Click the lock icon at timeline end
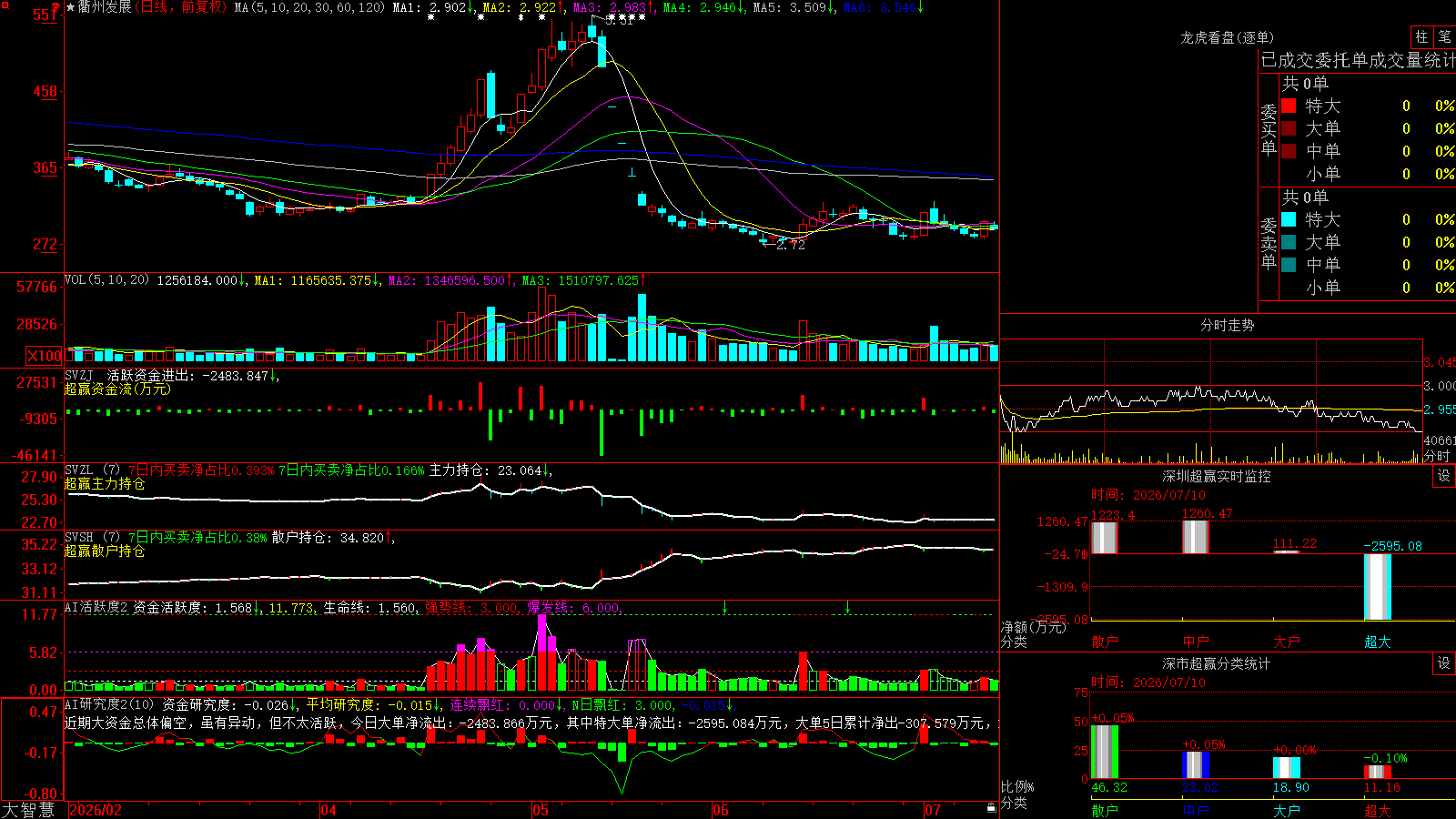Screen dimensions: 1456x819 click(991, 808)
